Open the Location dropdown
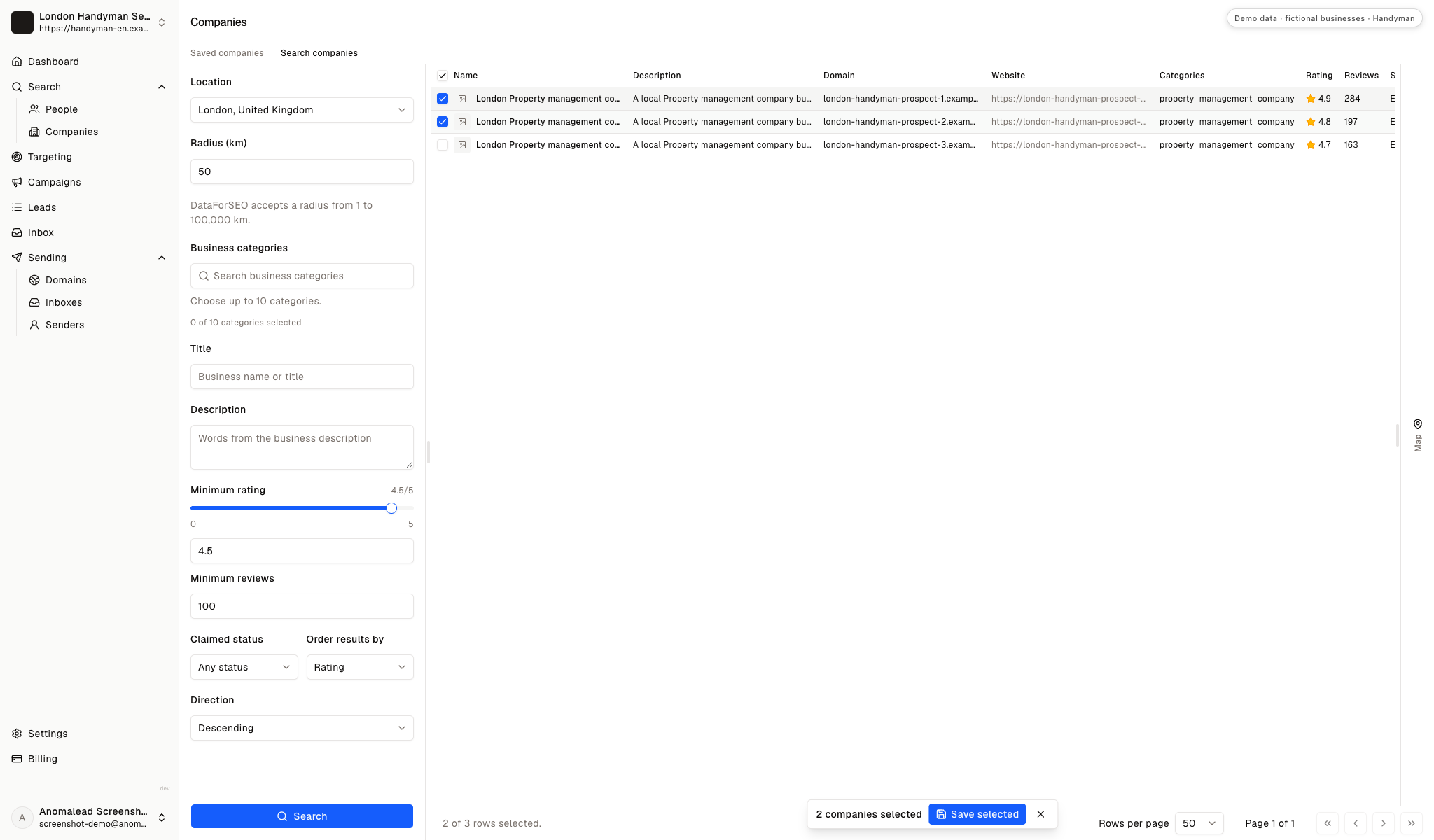 click(302, 110)
